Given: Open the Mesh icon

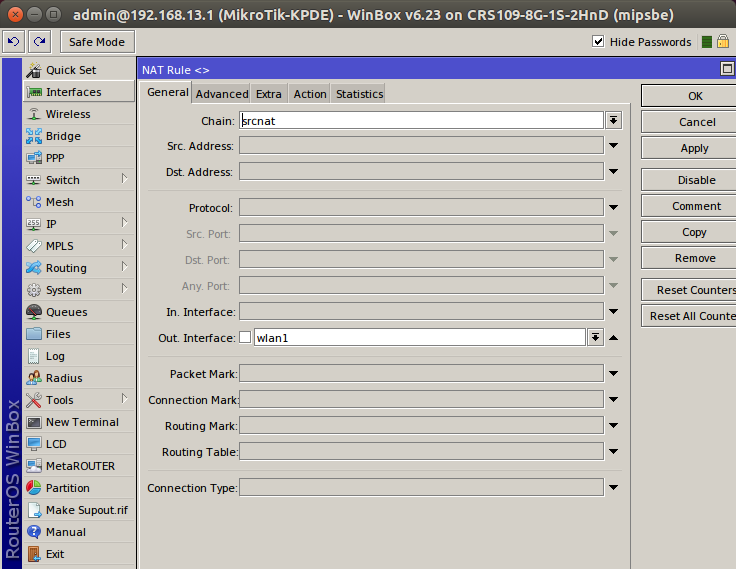Looking at the screenshot, I should 34,202.
